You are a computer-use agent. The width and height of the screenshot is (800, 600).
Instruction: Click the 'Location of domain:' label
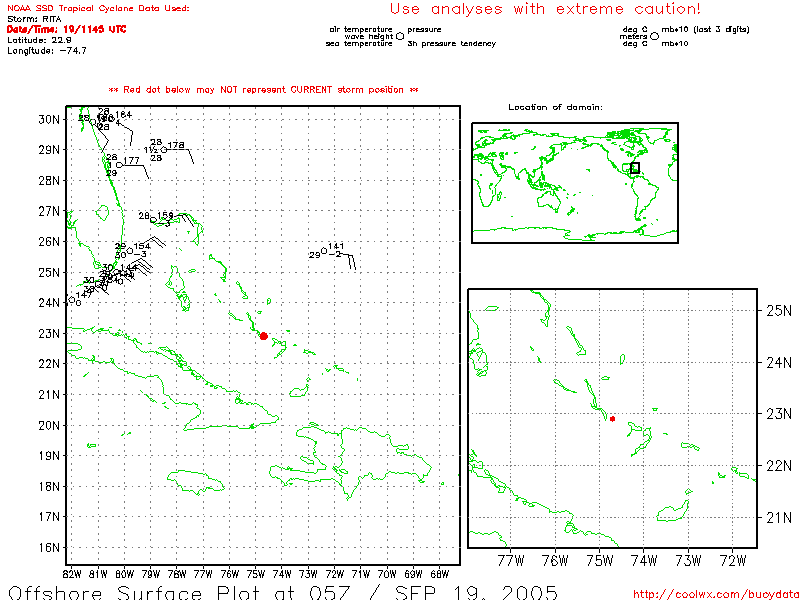(555, 107)
